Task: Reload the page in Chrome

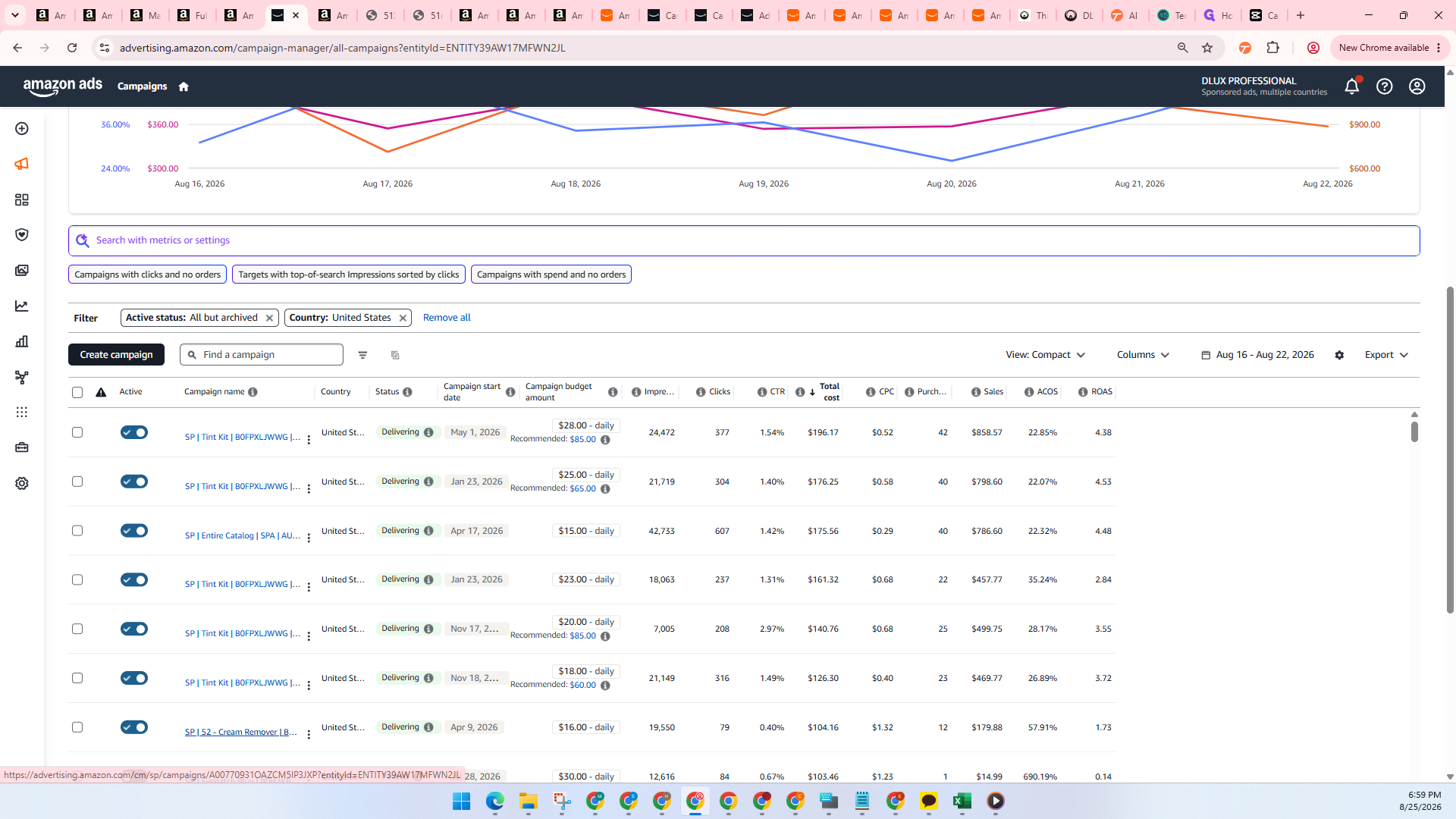Action: 72,48
